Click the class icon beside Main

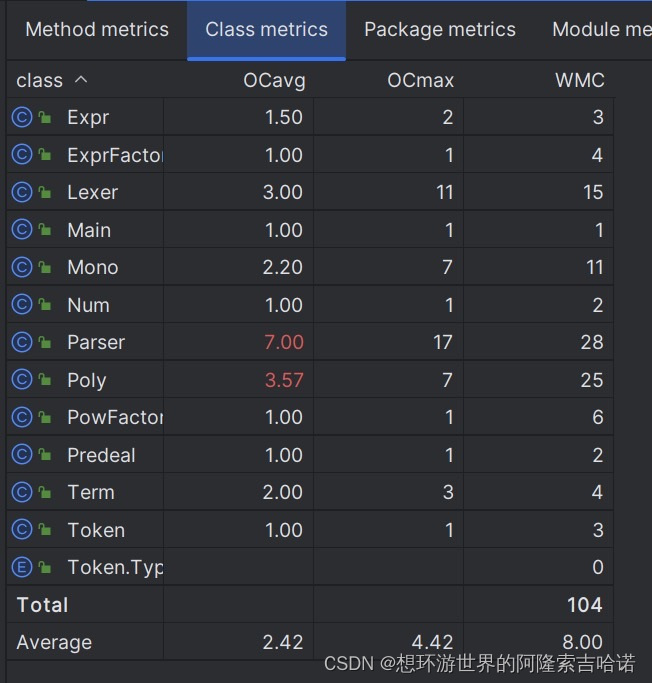22,230
